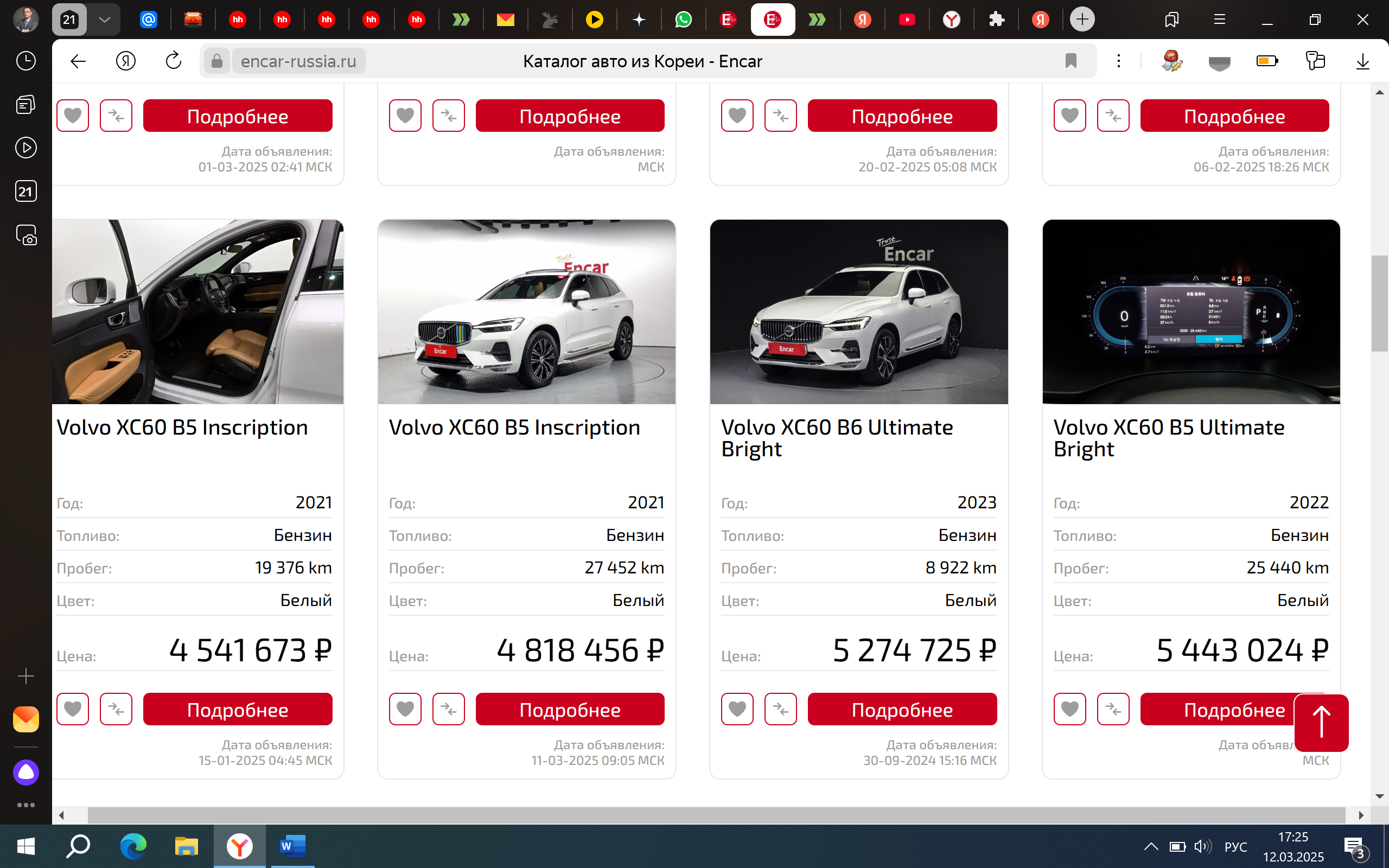Go back to the previous page
1389x868 pixels.
pos(78,61)
